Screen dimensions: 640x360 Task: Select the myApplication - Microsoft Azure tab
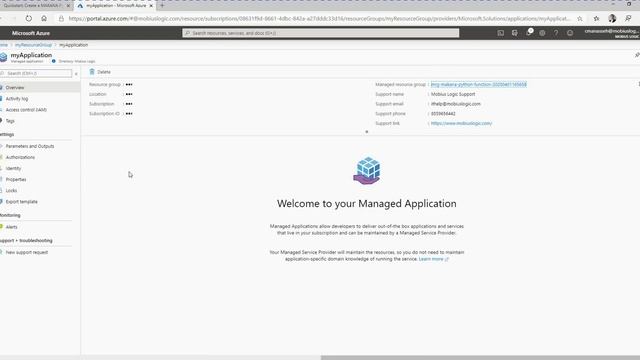pyautogui.click(x=115, y=6)
